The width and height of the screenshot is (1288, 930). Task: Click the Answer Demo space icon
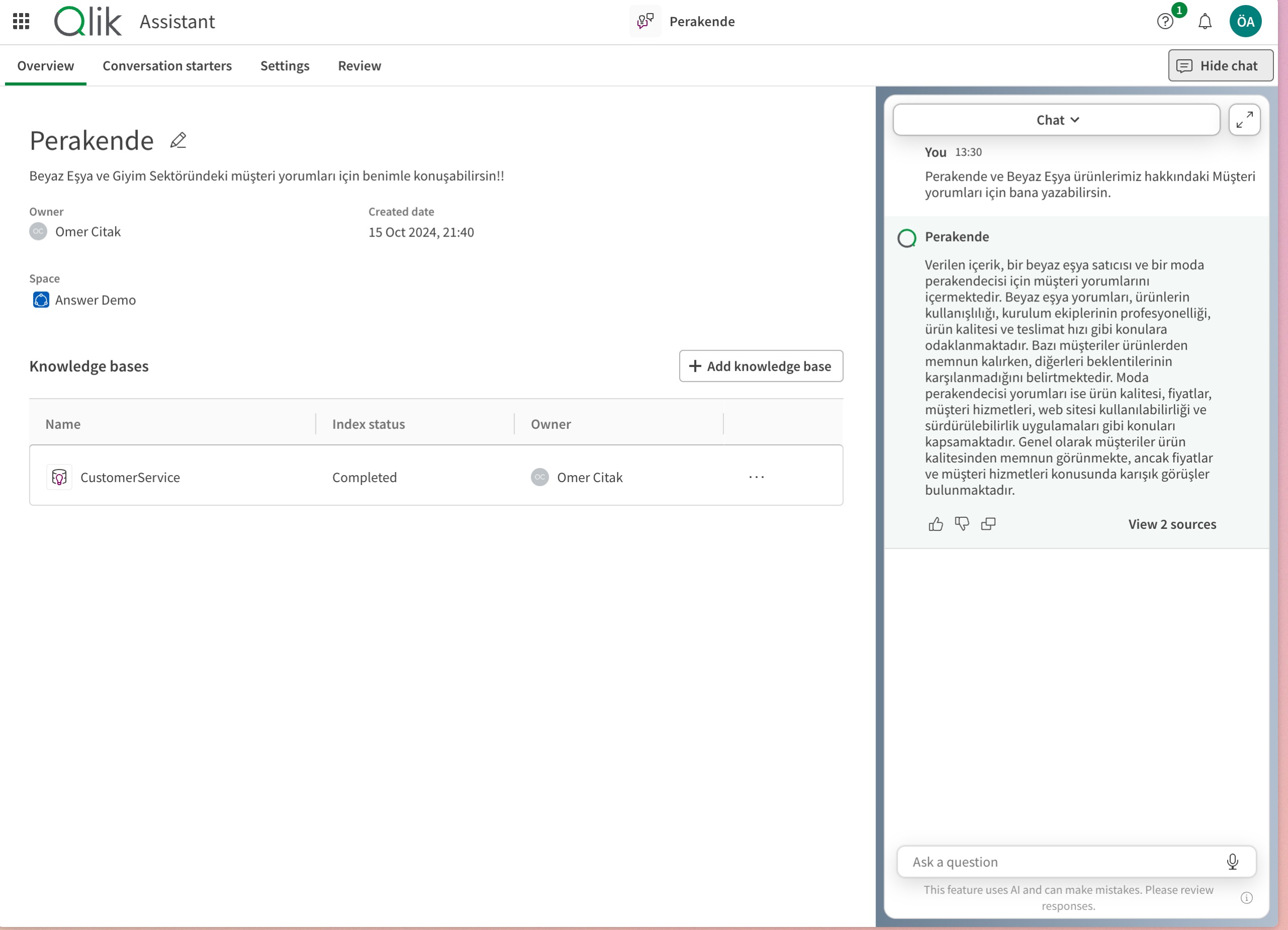[41, 299]
